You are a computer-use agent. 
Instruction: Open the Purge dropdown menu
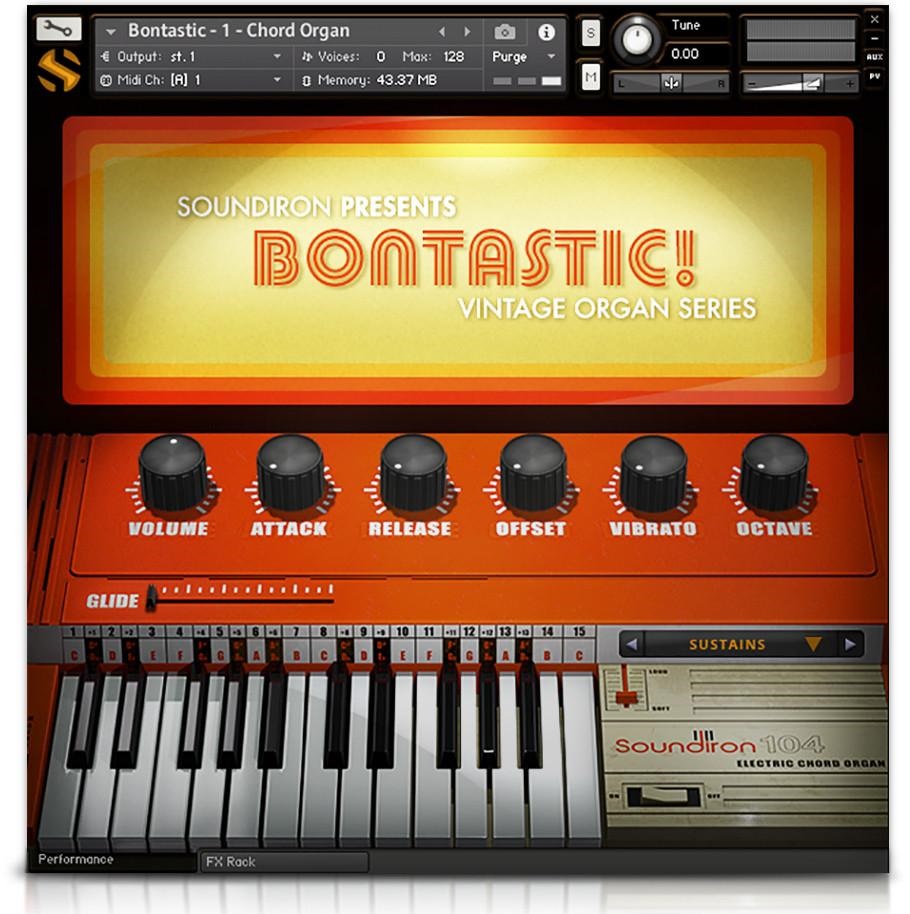[551, 57]
